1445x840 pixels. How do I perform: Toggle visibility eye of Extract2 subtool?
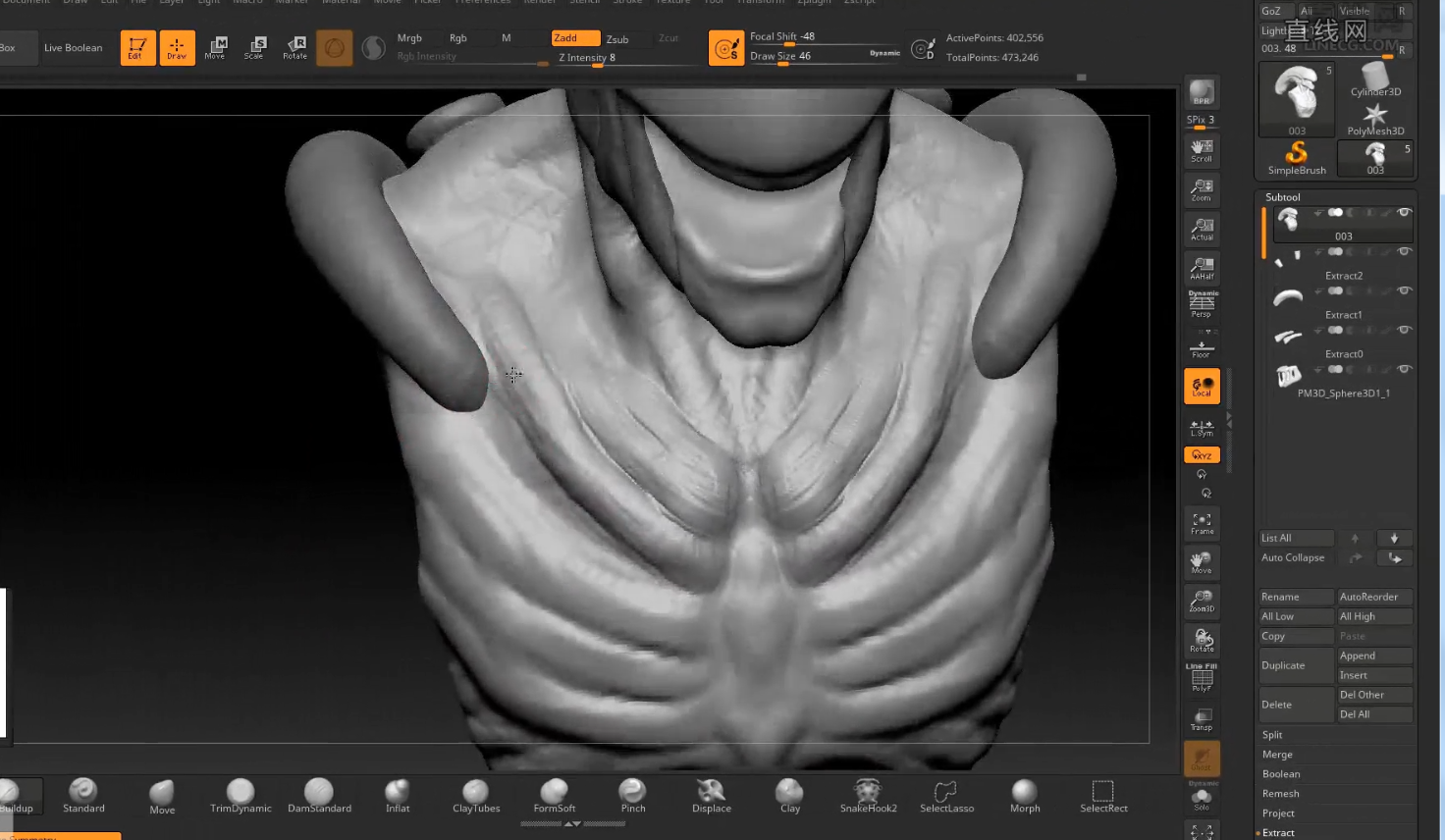click(x=1404, y=251)
